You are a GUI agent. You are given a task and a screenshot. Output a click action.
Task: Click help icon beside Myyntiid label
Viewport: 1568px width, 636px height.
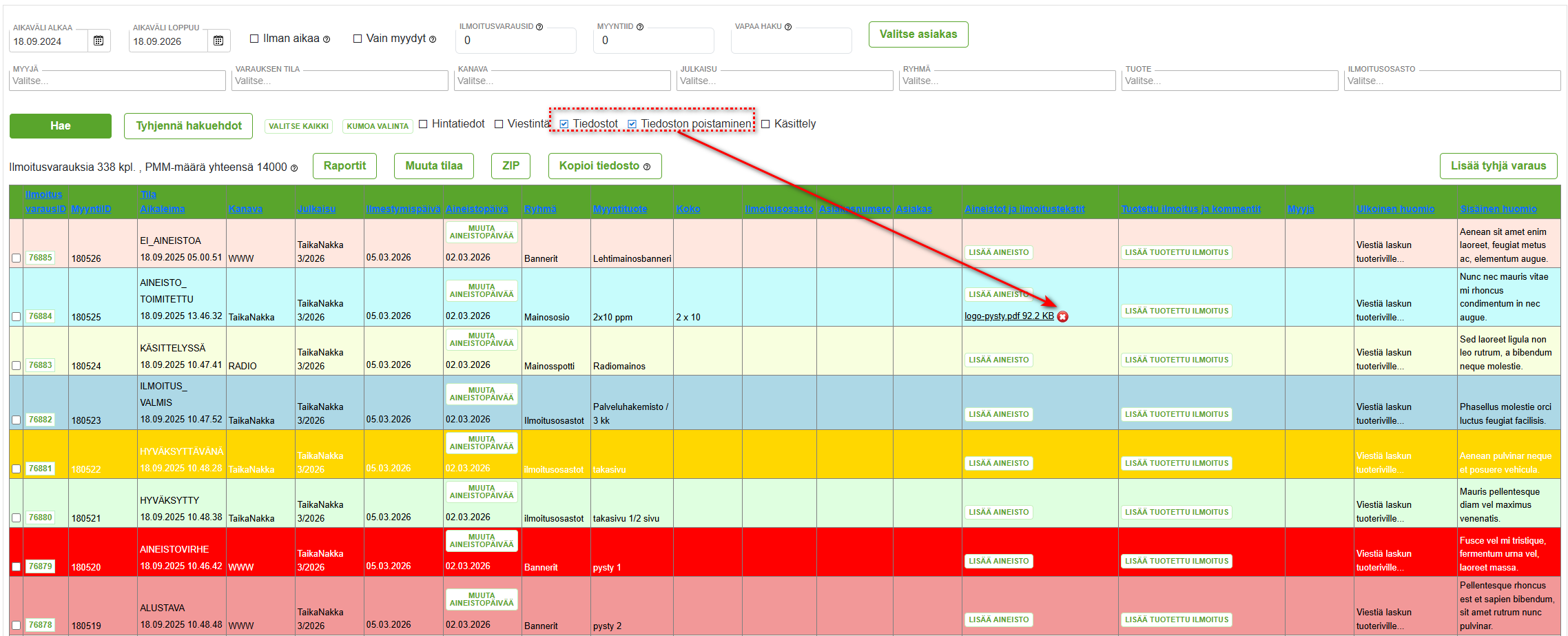640,27
